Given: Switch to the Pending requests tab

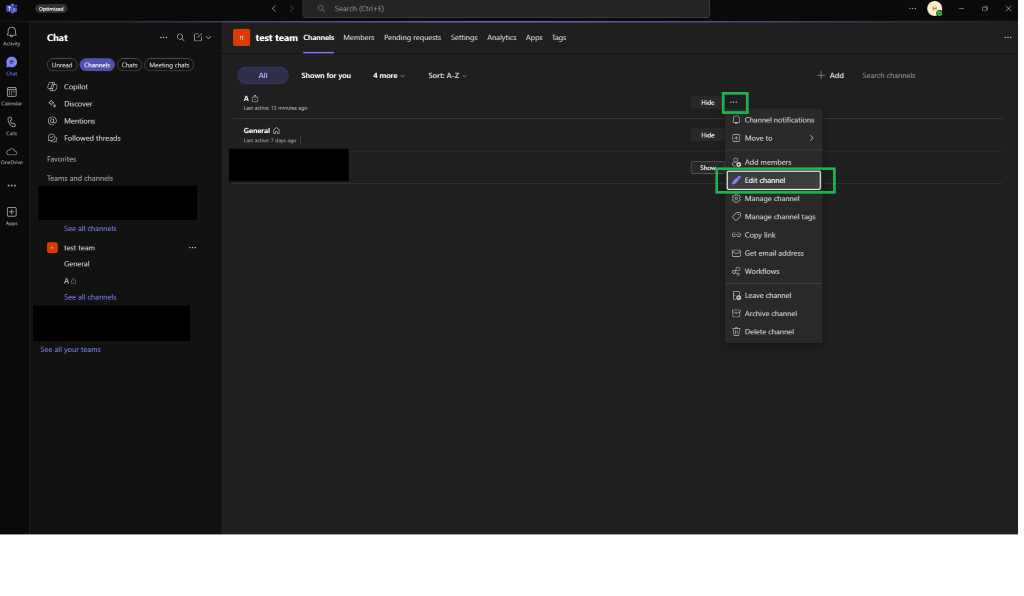Looking at the screenshot, I should 412,37.
